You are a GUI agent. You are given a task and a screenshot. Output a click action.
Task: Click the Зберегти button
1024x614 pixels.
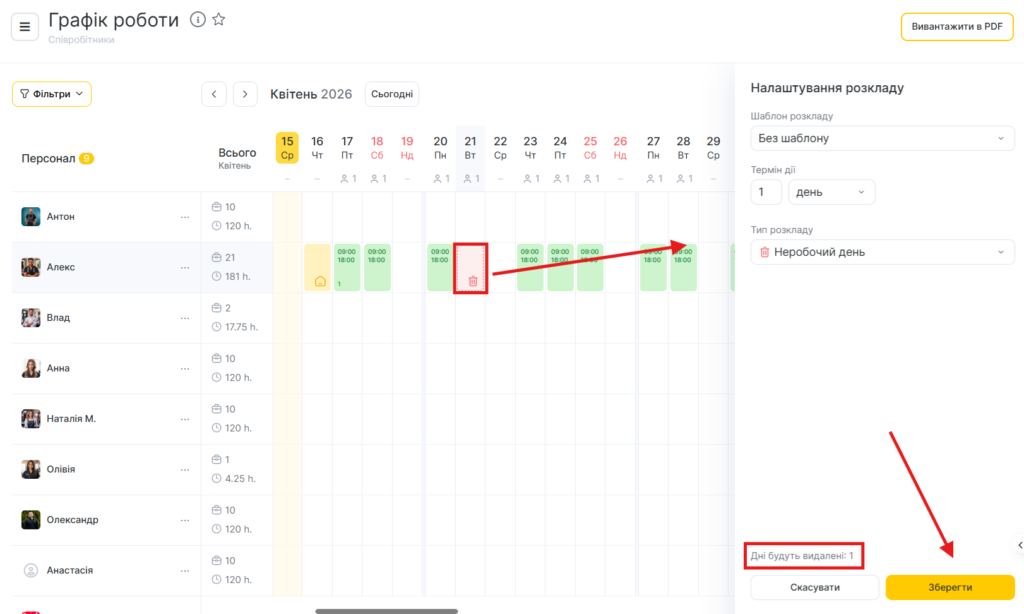pos(950,587)
